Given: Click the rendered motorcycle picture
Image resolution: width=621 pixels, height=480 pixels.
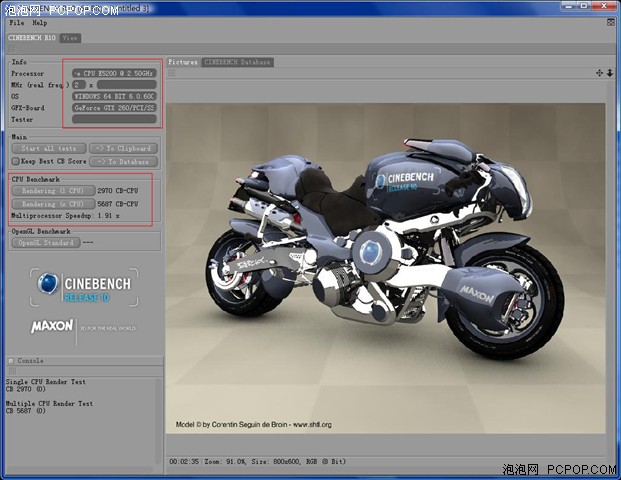Looking at the screenshot, I should 385,268.
